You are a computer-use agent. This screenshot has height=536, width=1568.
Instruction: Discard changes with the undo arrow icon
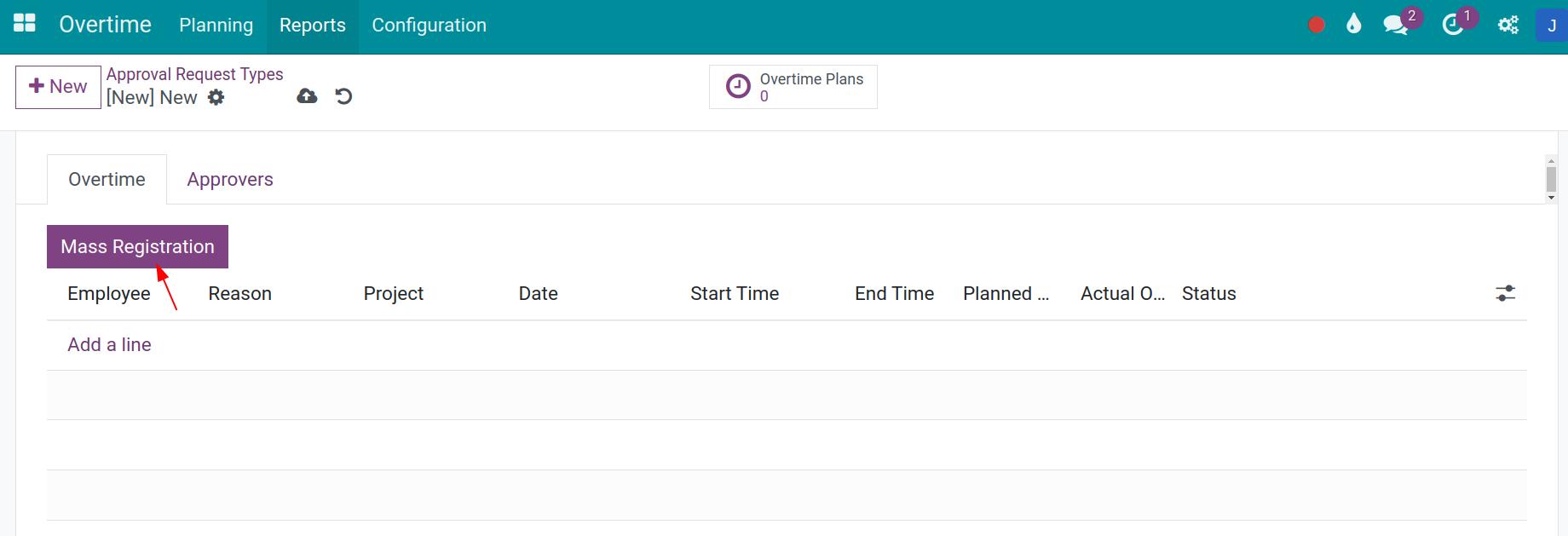[x=343, y=96]
